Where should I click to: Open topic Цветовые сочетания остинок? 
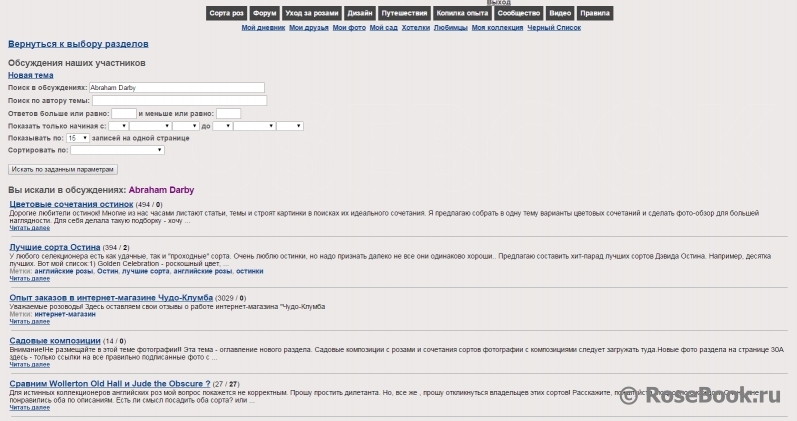point(71,204)
